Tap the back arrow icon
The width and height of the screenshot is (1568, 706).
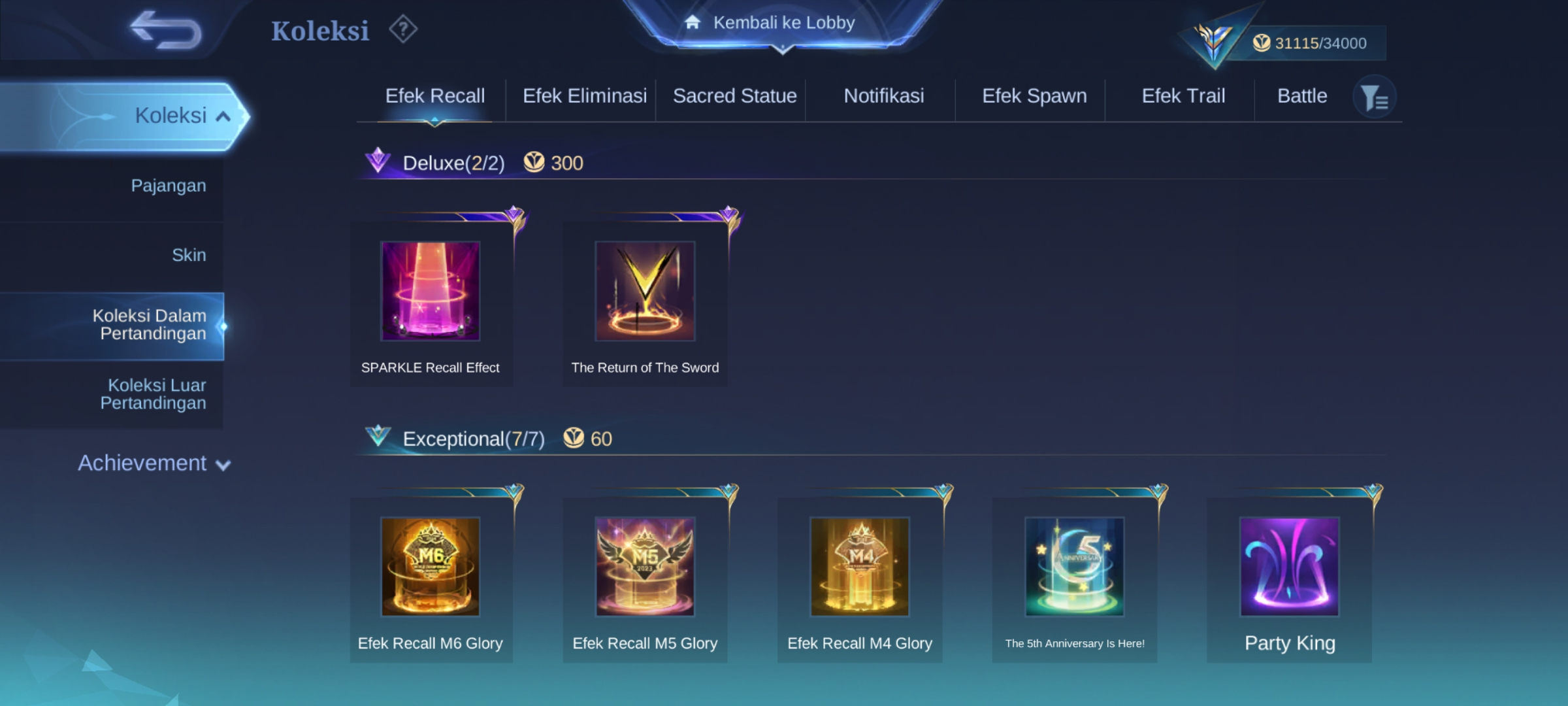(166, 30)
